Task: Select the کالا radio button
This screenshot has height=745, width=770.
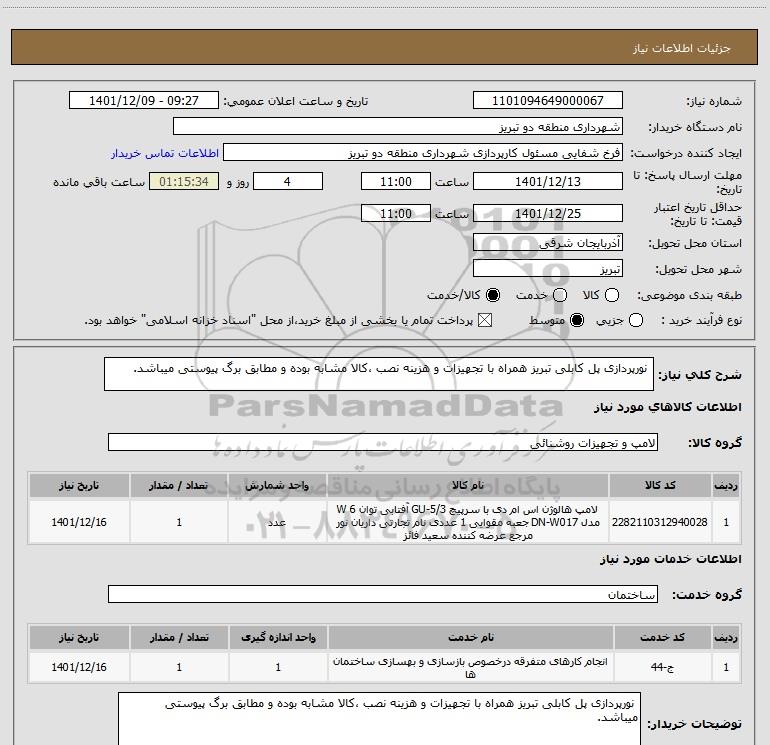Action: [x=612, y=295]
